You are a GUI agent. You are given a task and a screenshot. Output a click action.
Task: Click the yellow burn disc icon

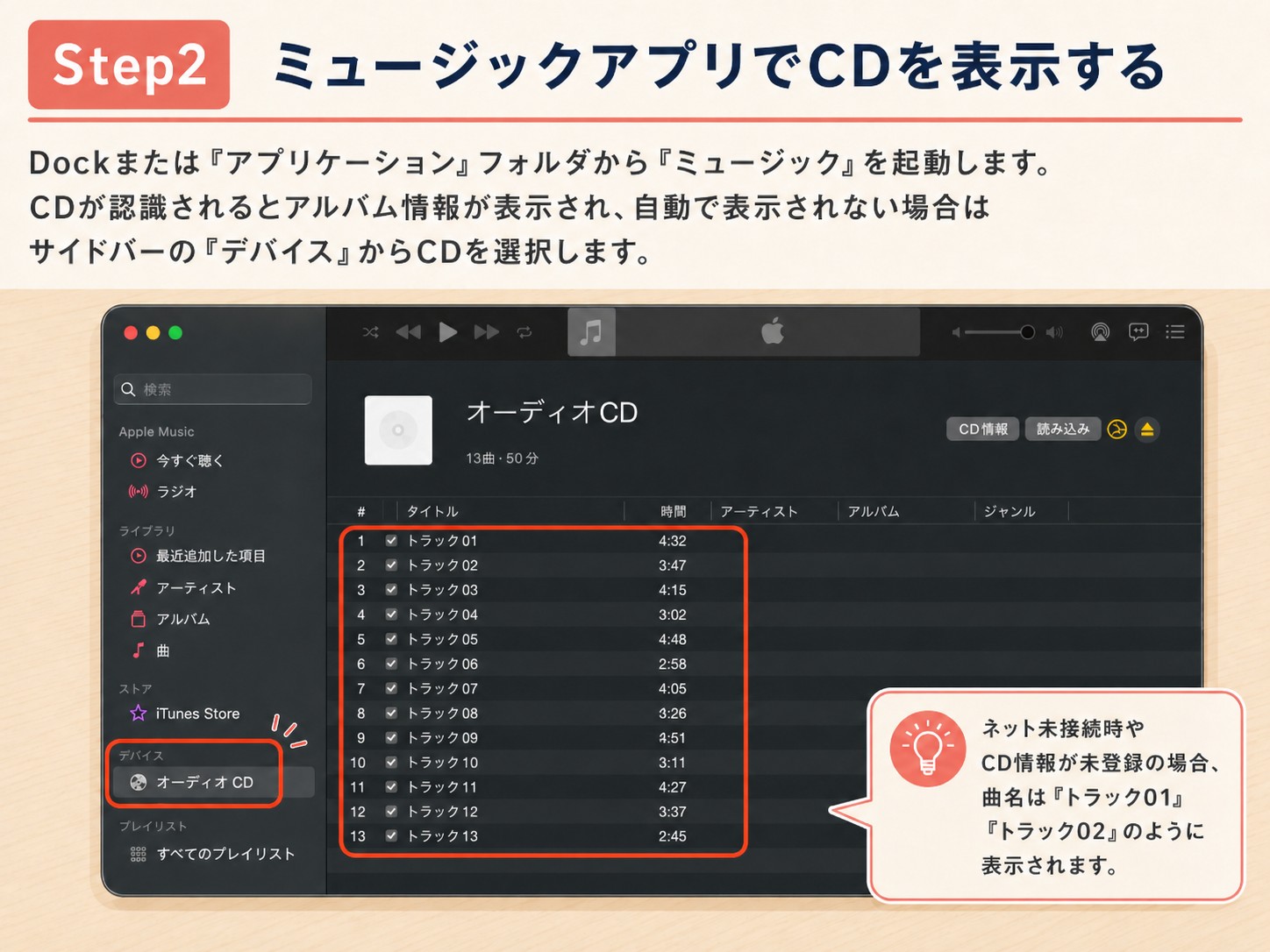(1117, 430)
